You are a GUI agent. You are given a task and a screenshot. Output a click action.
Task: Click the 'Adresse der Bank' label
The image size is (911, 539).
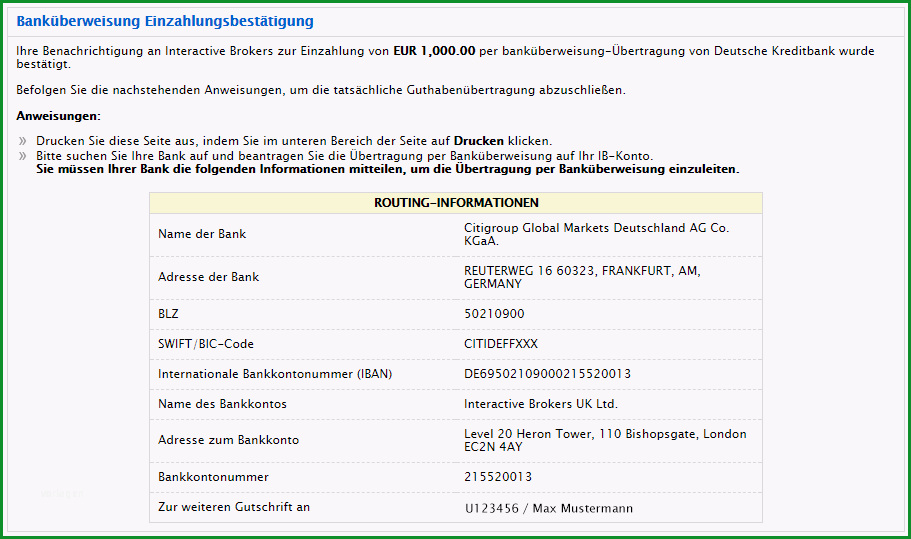coord(208,277)
